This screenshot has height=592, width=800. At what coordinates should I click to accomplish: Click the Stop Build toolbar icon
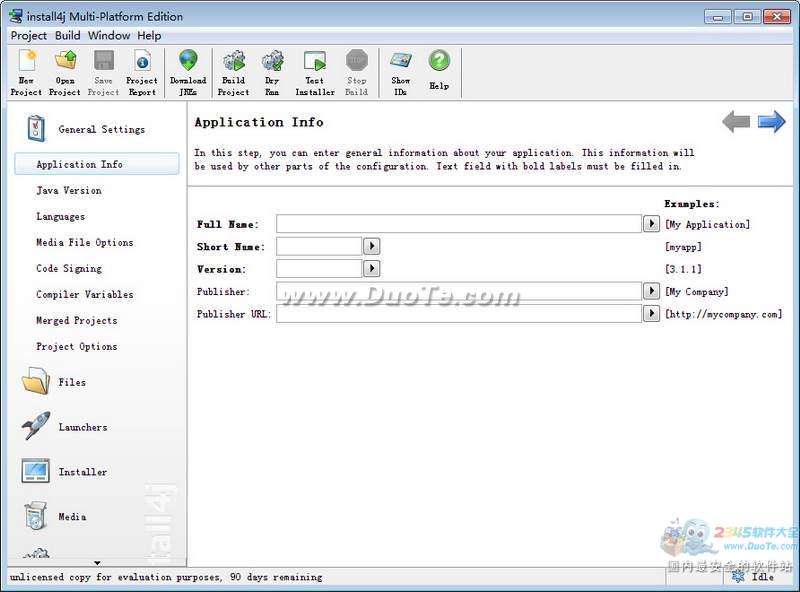357,60
